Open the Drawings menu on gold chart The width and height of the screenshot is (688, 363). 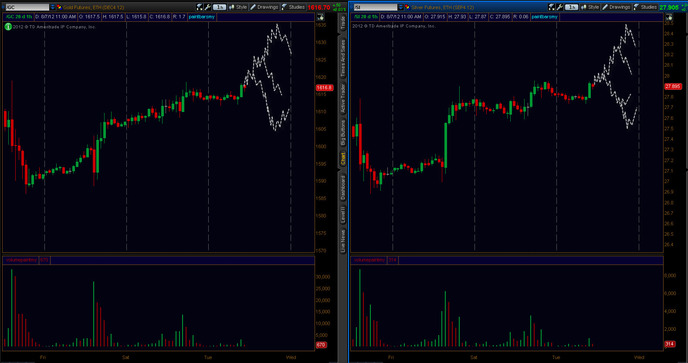(264, 7)
